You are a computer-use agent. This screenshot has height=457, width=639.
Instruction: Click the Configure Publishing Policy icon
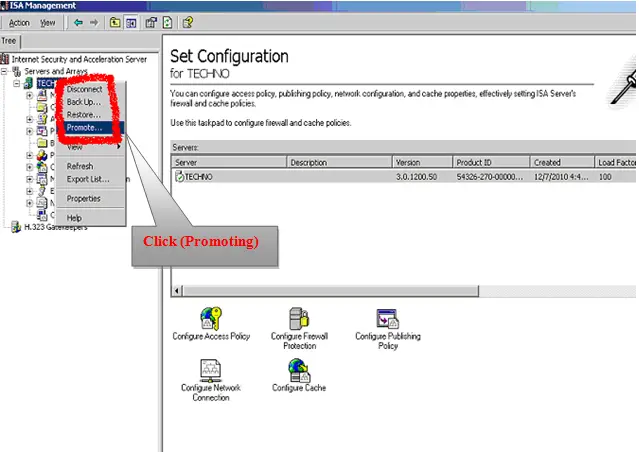388,318
